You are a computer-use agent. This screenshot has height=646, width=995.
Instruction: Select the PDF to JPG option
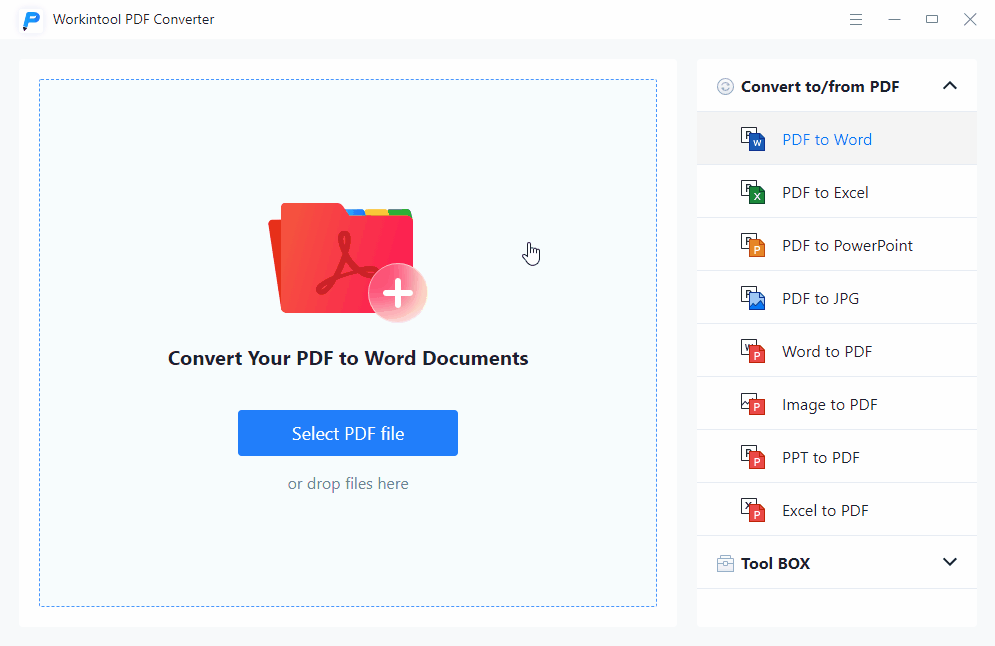[x=836, y=298]
